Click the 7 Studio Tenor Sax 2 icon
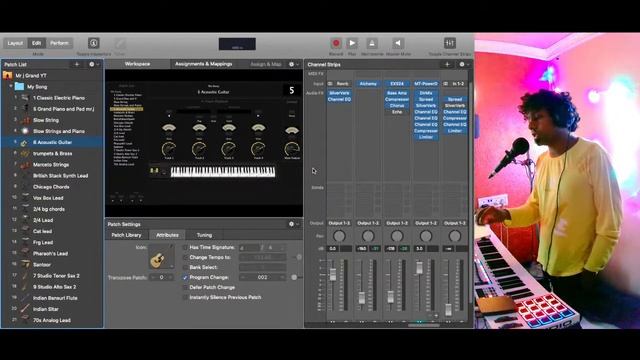Screen dimensions: 640x360 (25, 276)
